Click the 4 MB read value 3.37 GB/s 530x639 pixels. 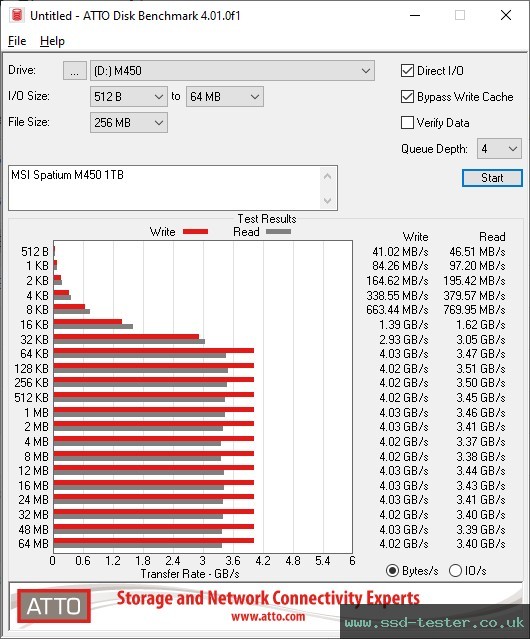[x=481, y=442]
